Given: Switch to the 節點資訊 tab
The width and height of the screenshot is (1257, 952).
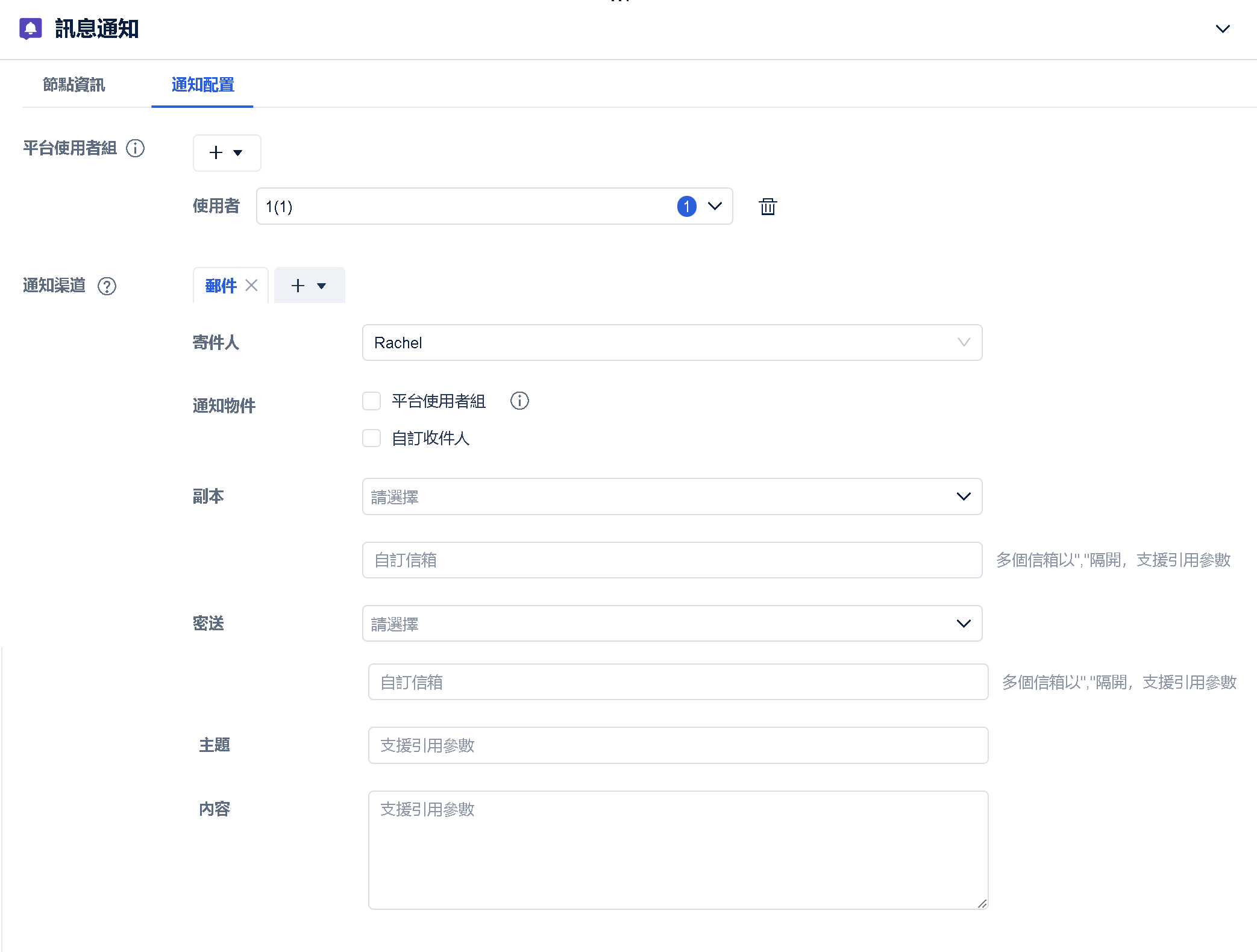Looking at the screenshot, I should point(74,85).
